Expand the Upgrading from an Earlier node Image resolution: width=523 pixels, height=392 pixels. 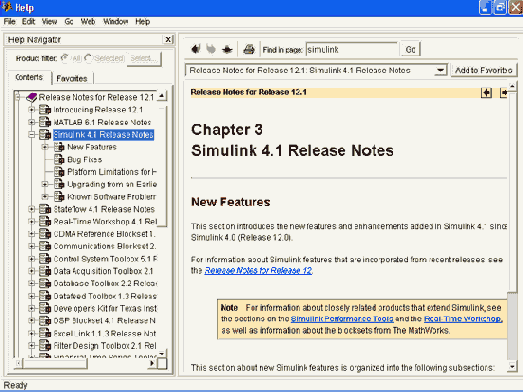45,184
